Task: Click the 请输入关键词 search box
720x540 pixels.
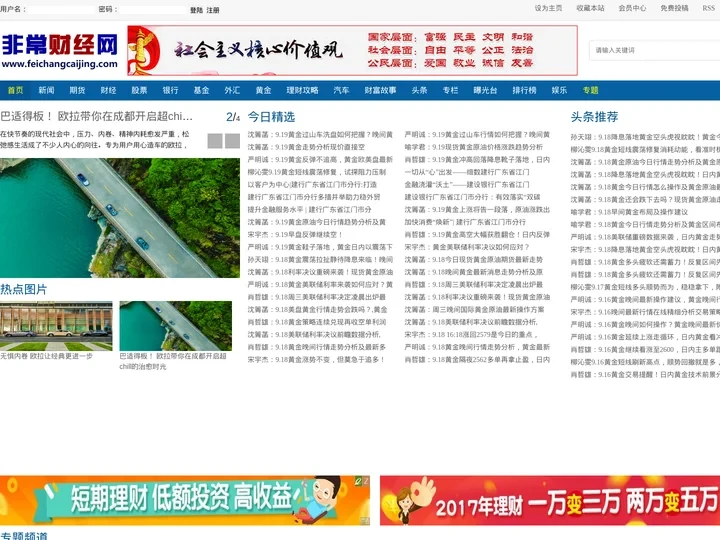Action: 654,51
